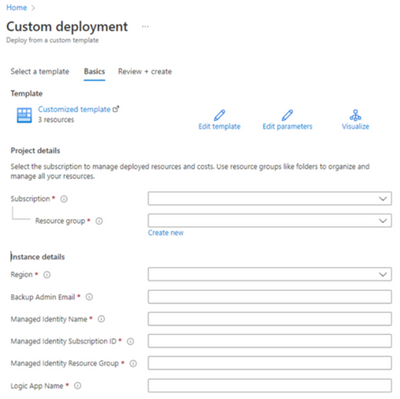The height and width of the screenshot is (399, 400).
Task: Click the Managed Identity Resource Group field
Action: (270, 363)
